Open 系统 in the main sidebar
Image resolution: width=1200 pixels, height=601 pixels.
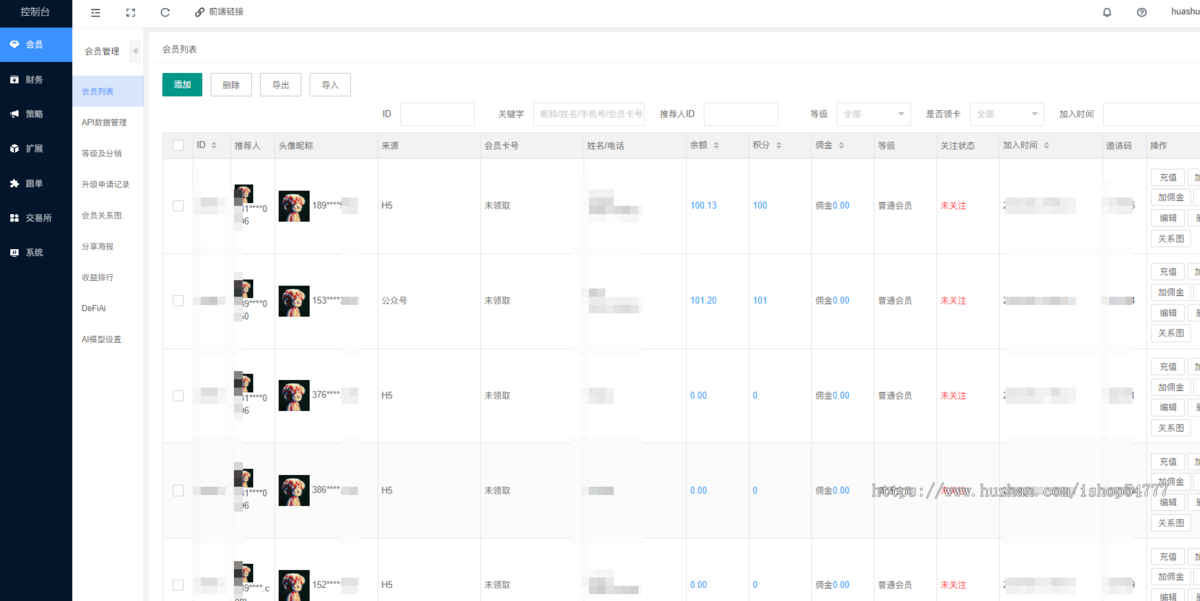coord(36,252)
